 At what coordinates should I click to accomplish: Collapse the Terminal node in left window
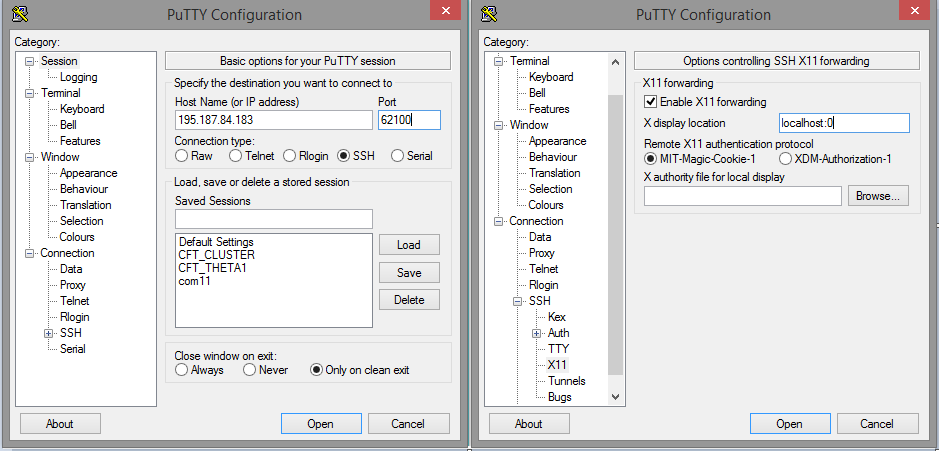(x=29, y=93)
